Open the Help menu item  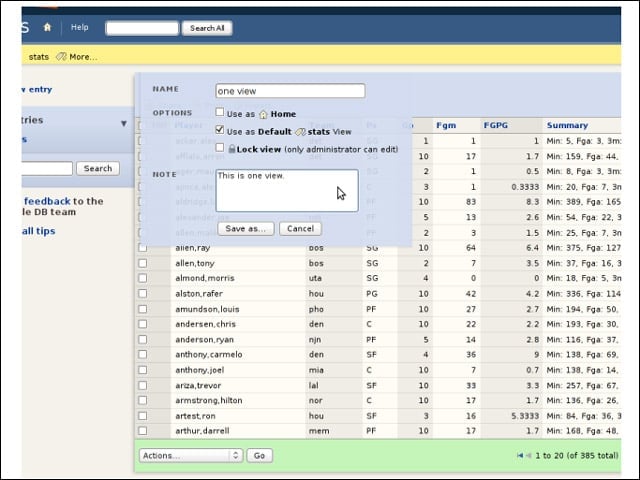pos(80,27)
